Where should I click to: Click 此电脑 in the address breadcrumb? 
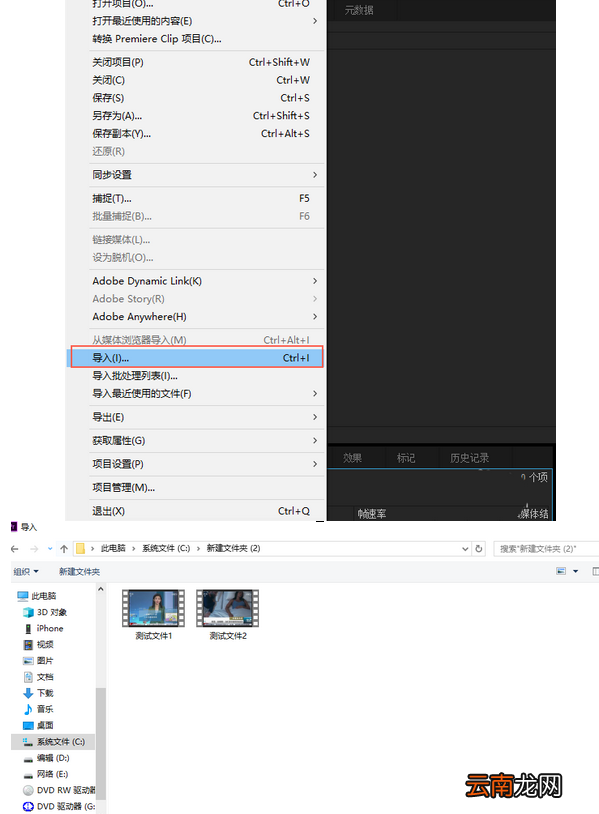tap(113, 548)
